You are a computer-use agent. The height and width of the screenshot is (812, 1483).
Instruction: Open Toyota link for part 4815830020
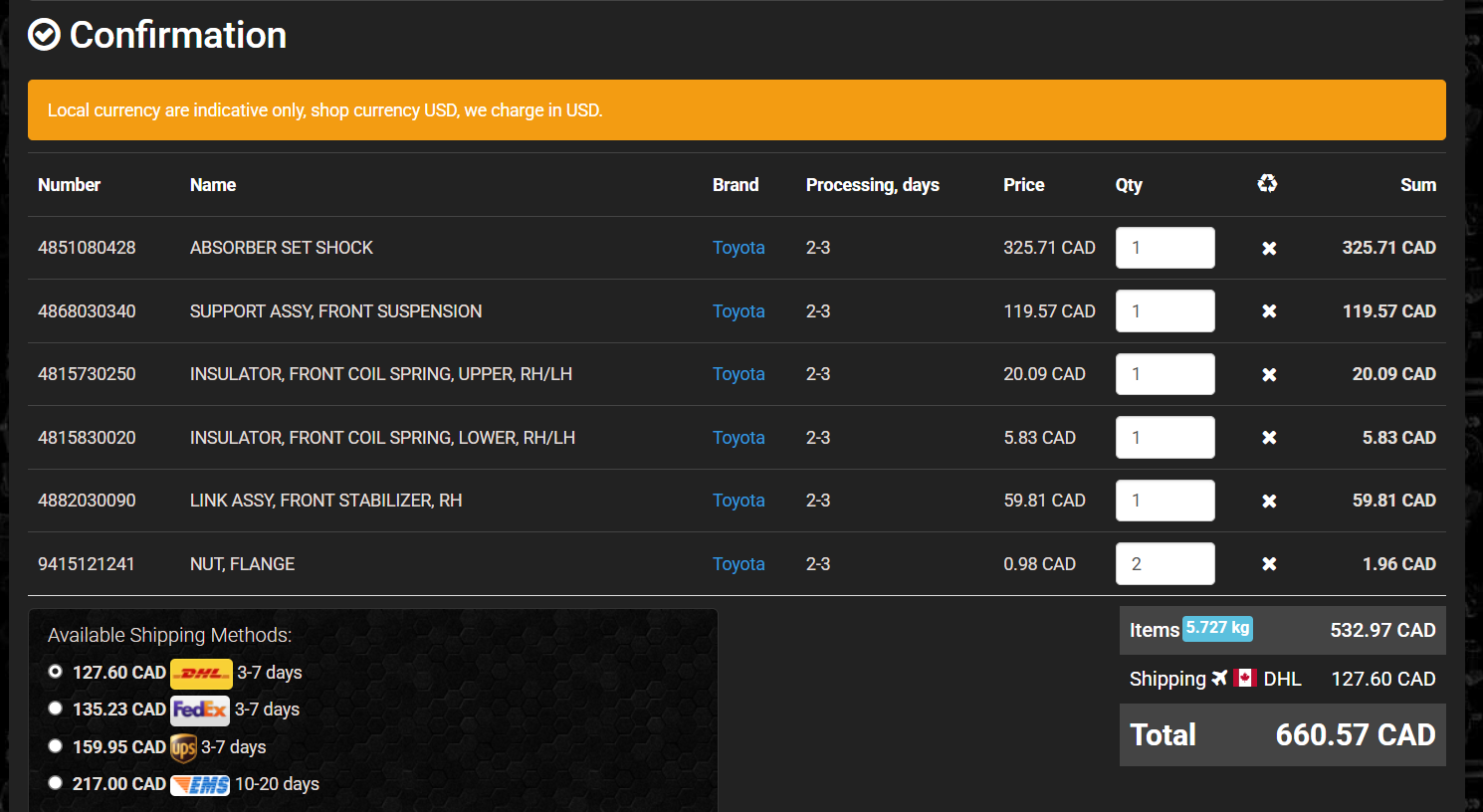point(739,438)
